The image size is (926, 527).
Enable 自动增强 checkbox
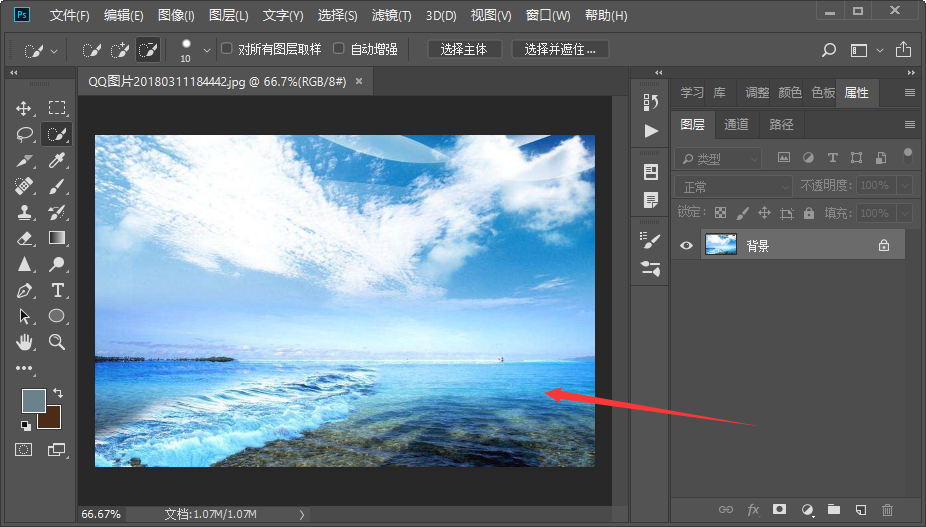pos(338,48)
